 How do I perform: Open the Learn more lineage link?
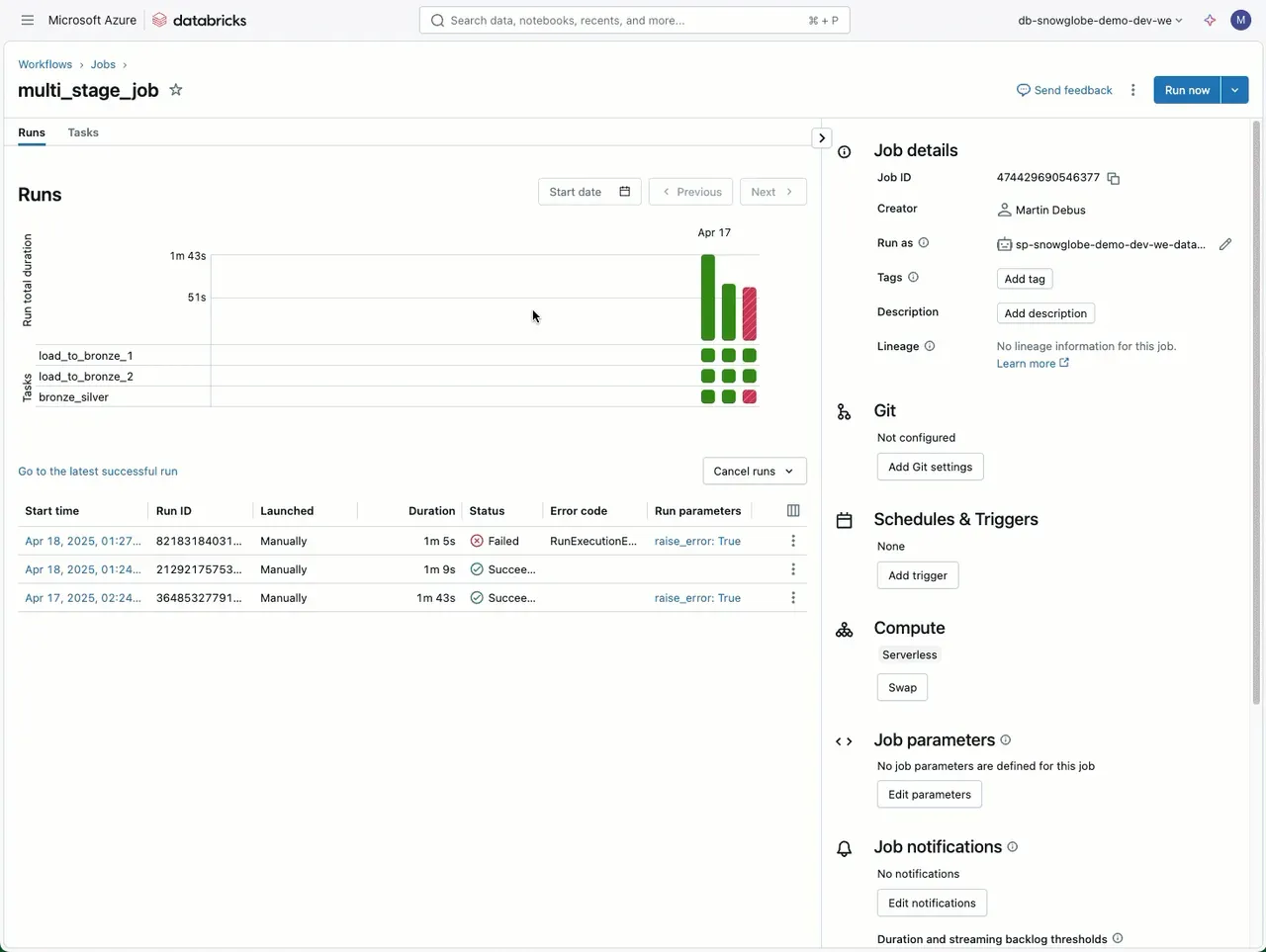pyautogui.click(x=1033, y=364)
